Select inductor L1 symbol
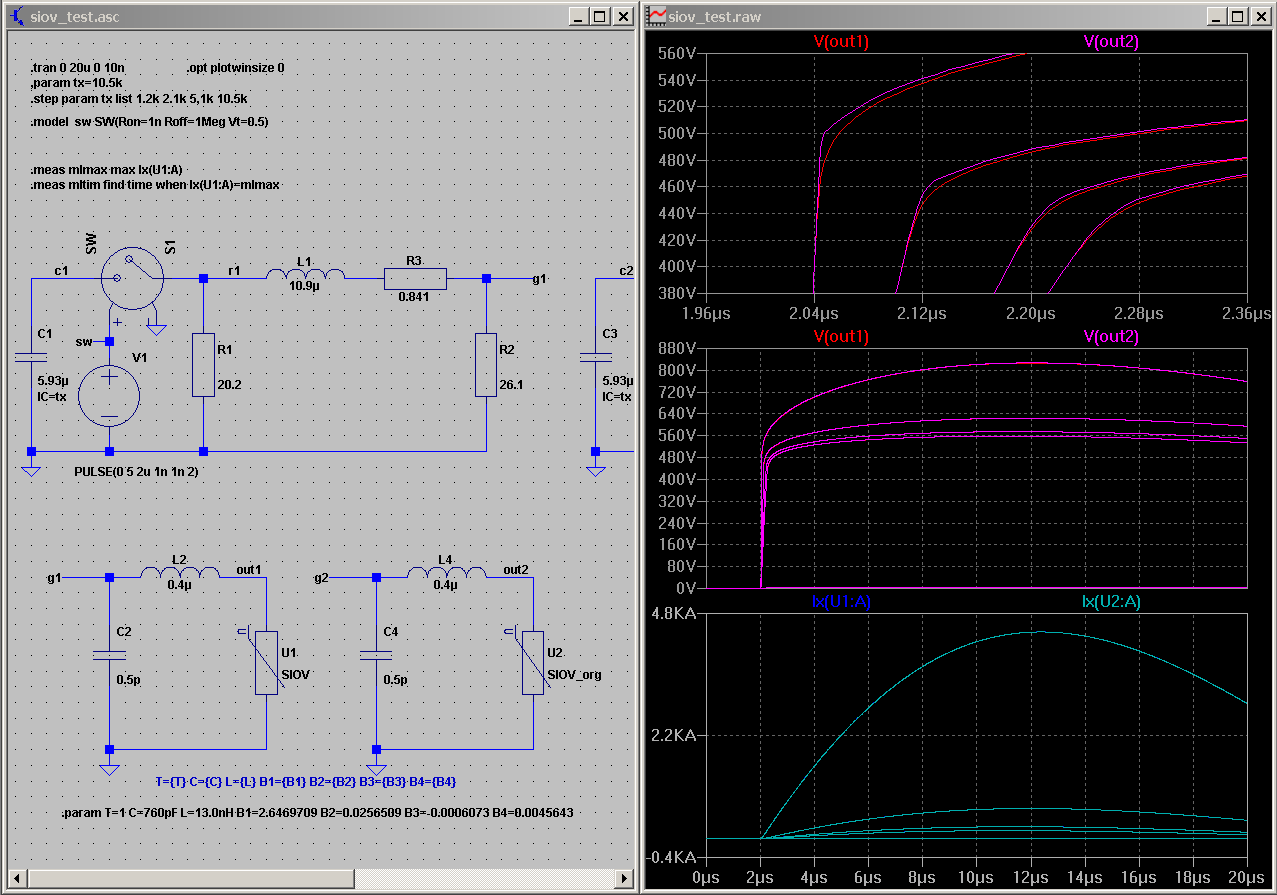The height and width of the screenshot is (895, 1277). click(305, 274)
